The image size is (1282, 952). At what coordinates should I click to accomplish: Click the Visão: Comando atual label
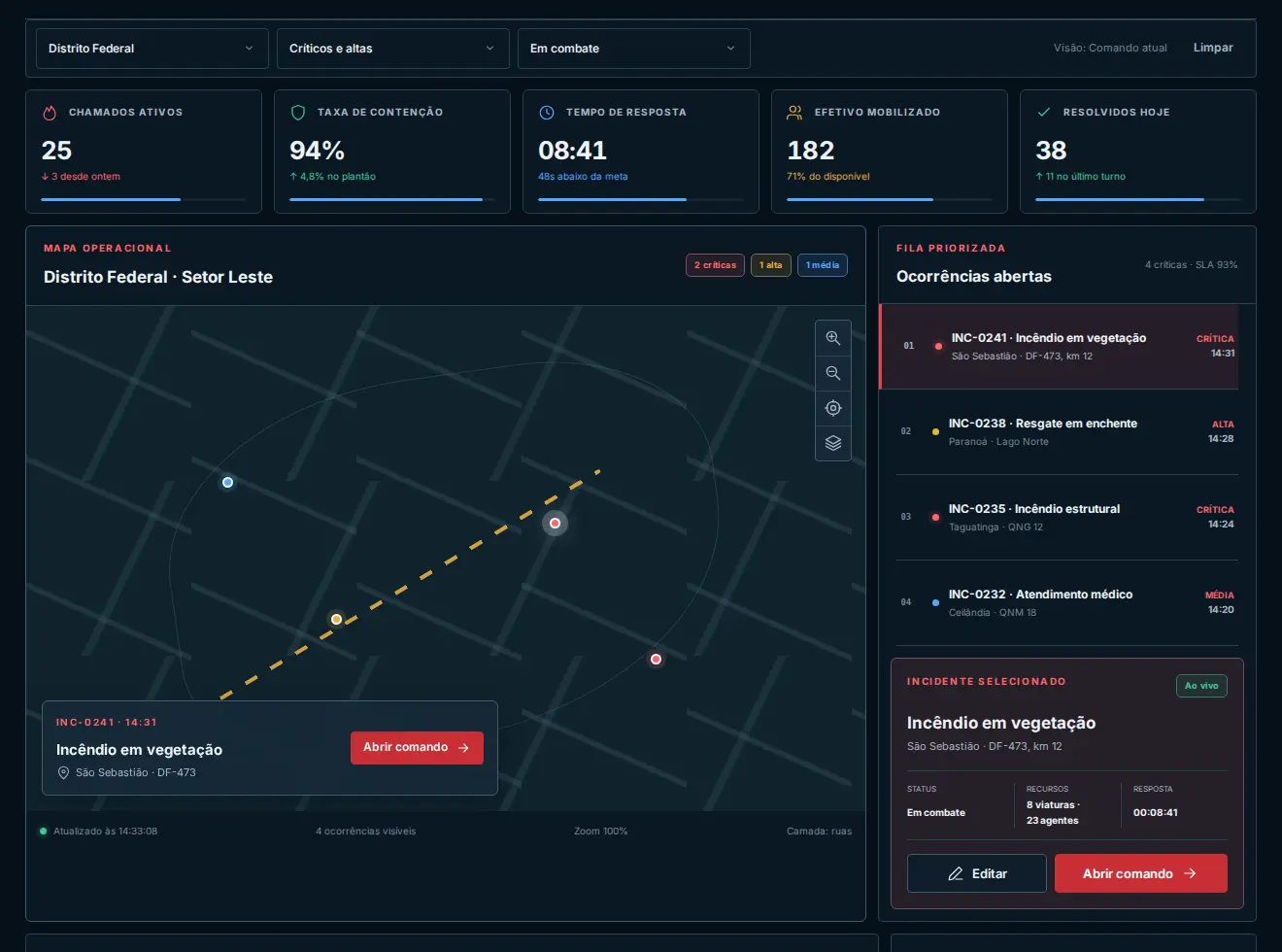1110,48
